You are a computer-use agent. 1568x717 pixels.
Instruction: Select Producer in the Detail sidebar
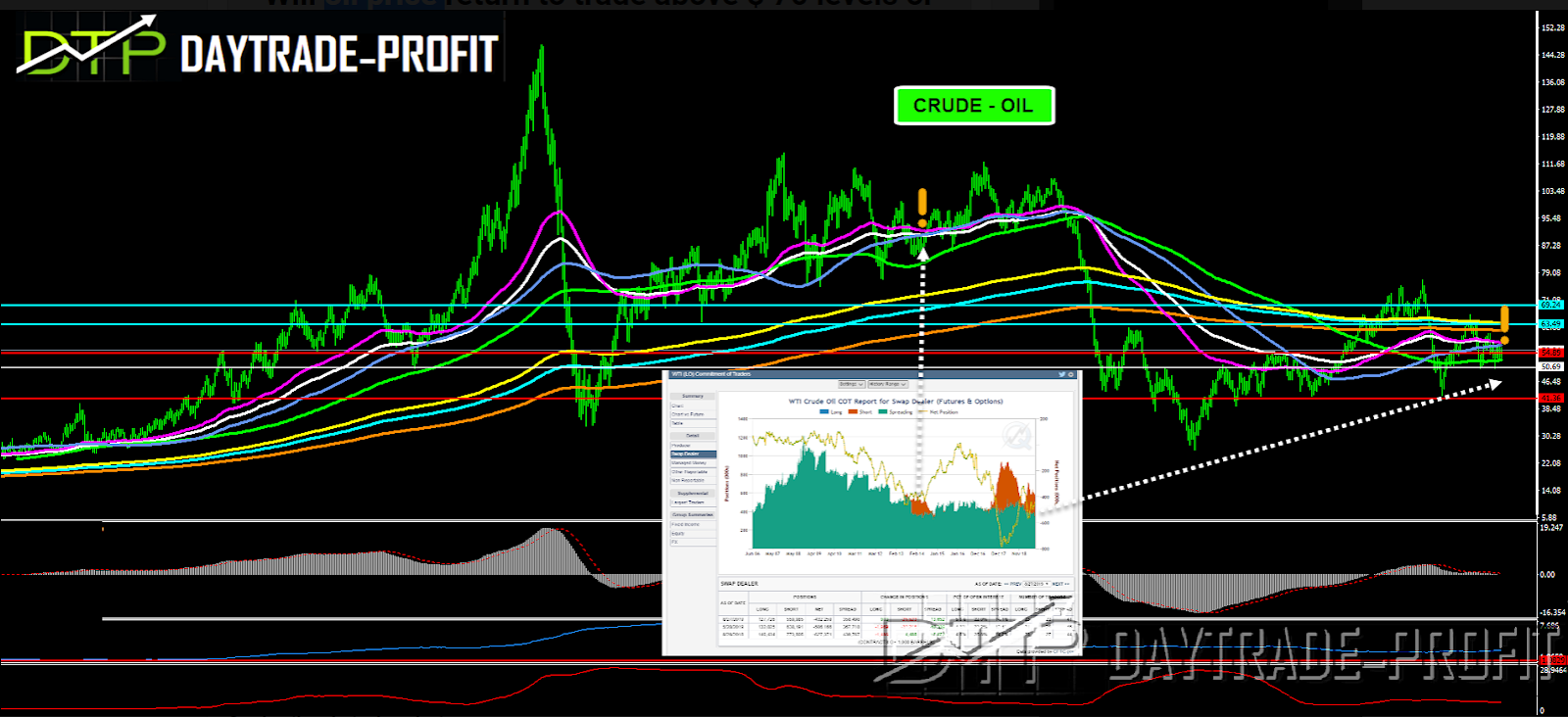click(693, 446)
